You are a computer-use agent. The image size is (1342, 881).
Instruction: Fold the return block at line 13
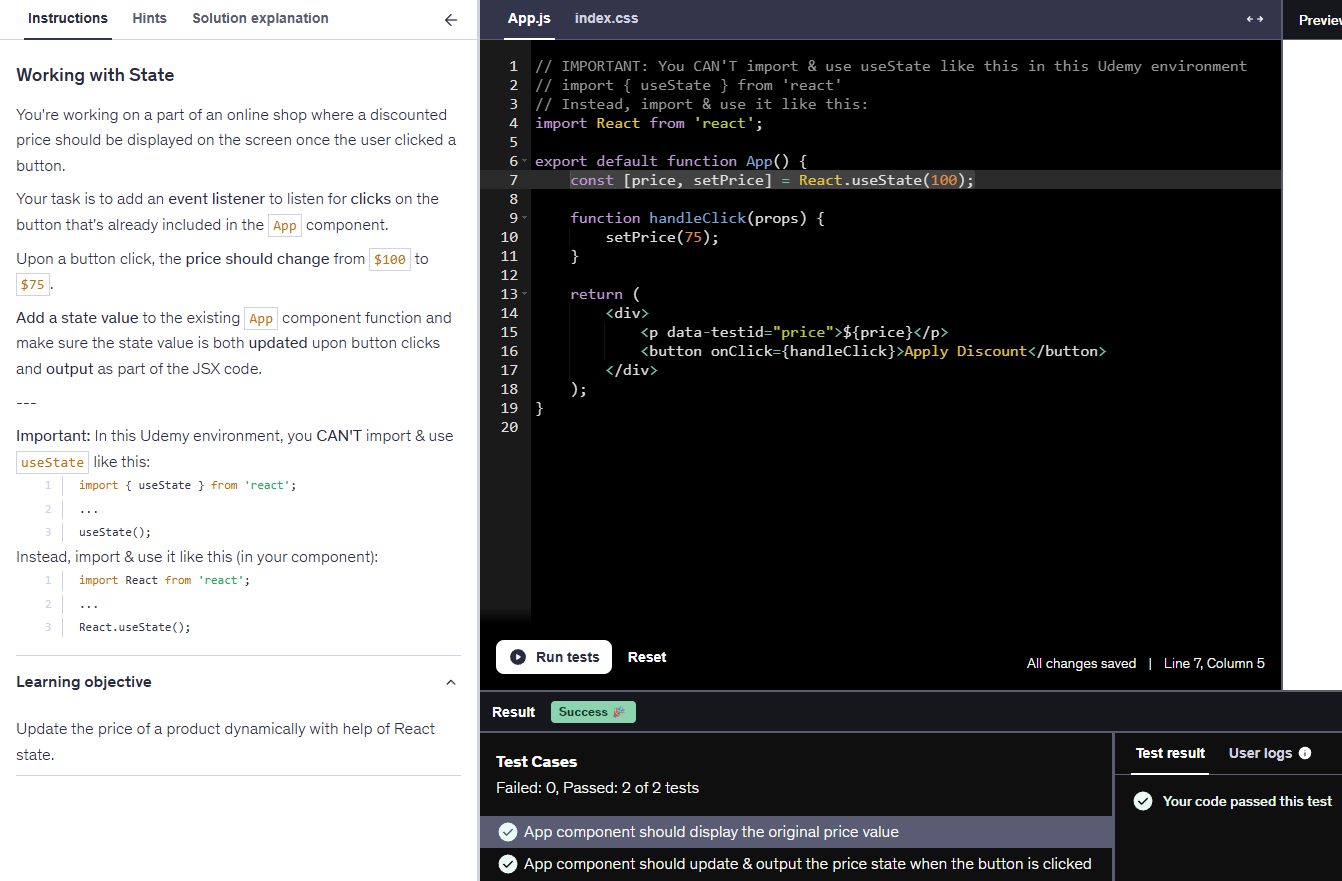pyautogui.click(x=524, y=294)
